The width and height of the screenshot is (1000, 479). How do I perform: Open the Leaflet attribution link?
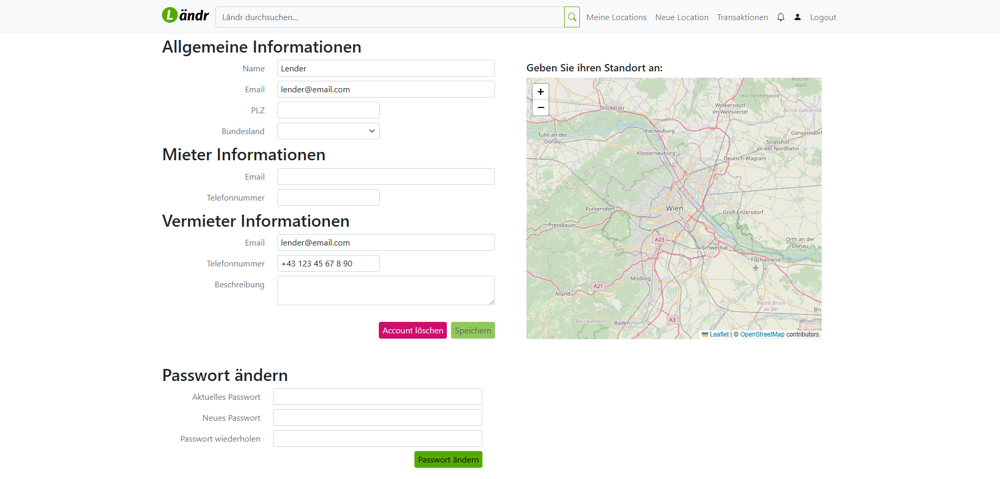tap(719, 334)
